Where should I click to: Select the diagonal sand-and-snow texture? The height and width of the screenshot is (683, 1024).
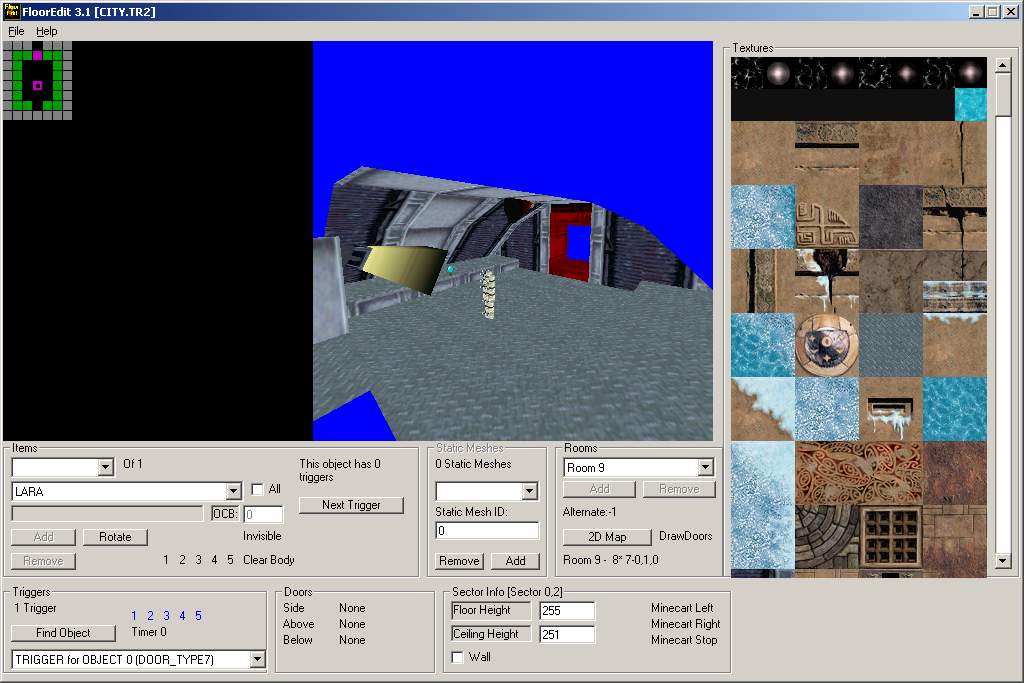click(763, 409)
